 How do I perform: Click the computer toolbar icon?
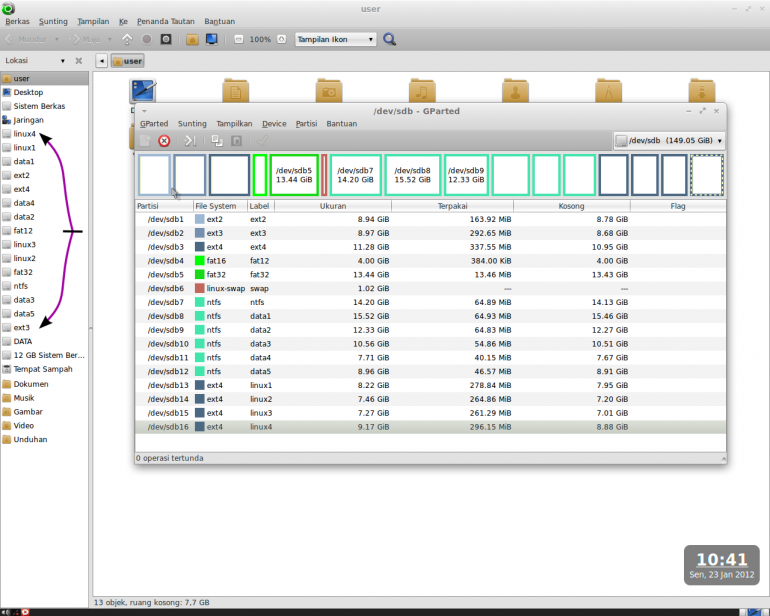point(212,39)
